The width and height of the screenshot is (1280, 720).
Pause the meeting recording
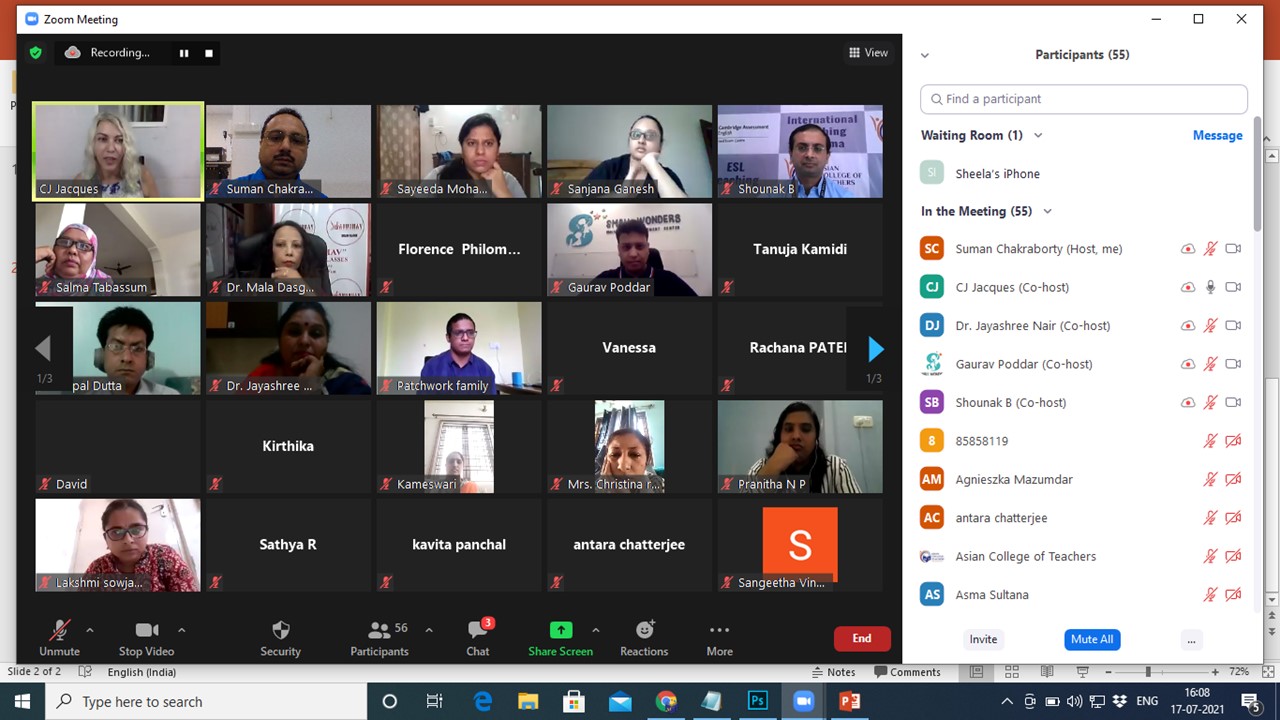(x=184, y=53)
